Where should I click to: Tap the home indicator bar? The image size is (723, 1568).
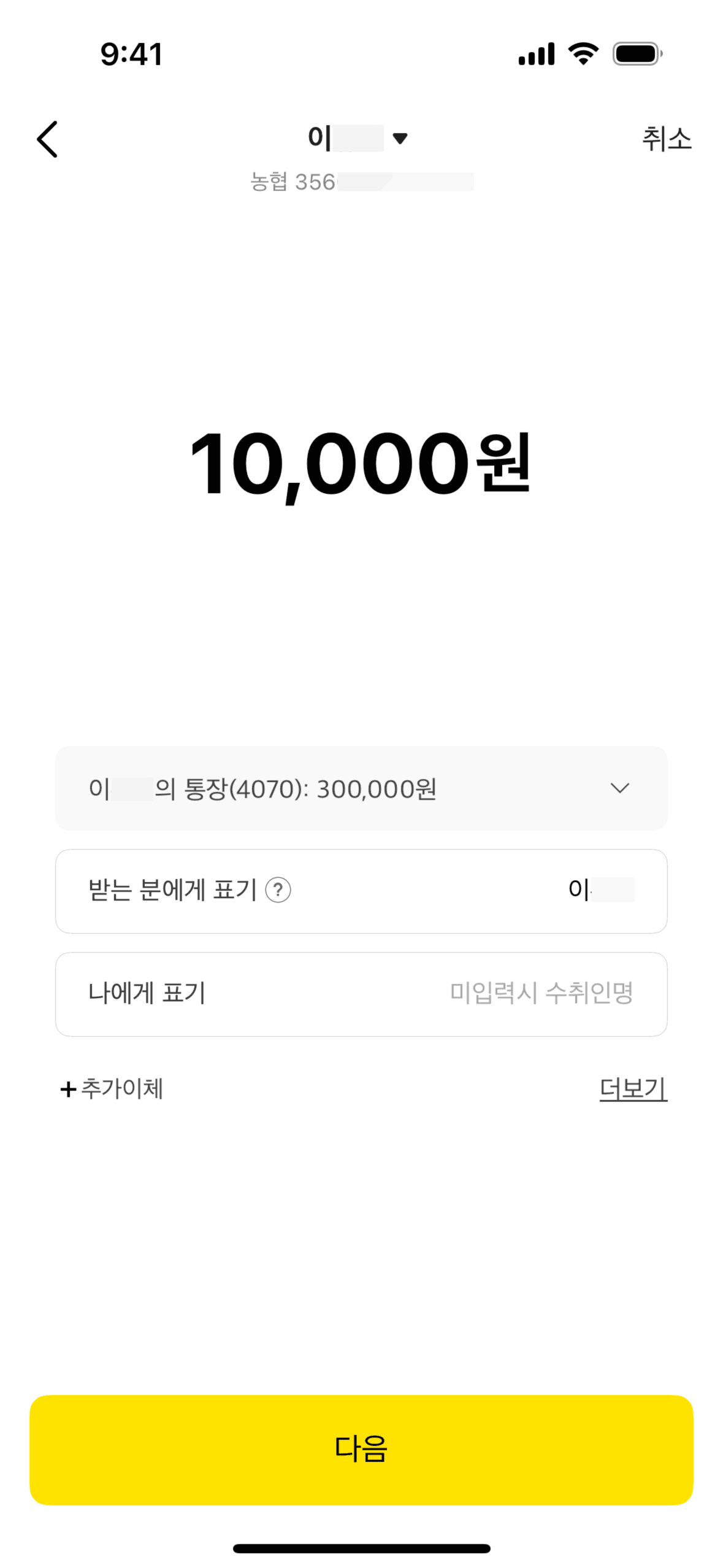pyautogui.click(x=361, y=1548)
